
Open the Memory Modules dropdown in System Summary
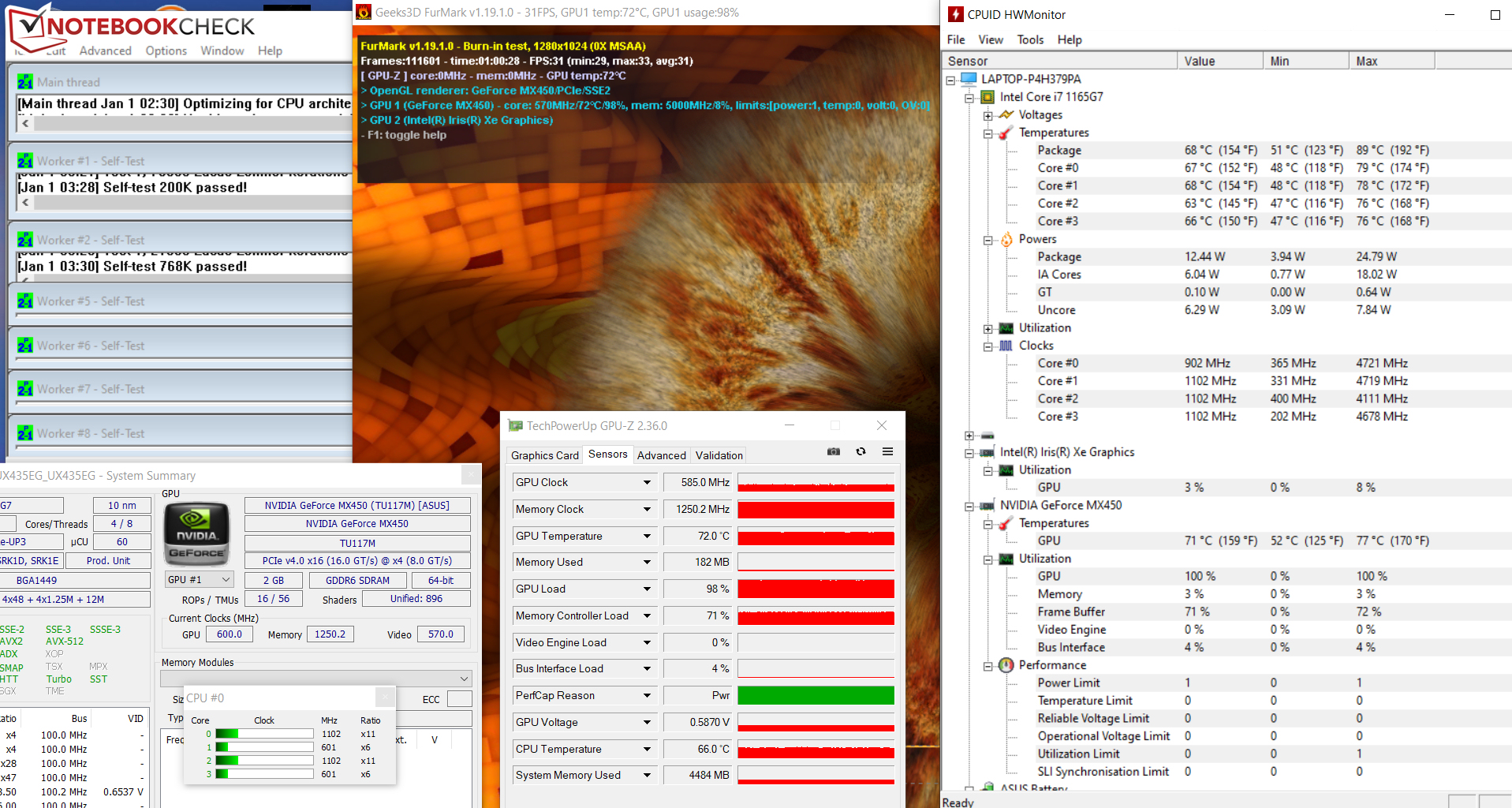tap(316, 679)
